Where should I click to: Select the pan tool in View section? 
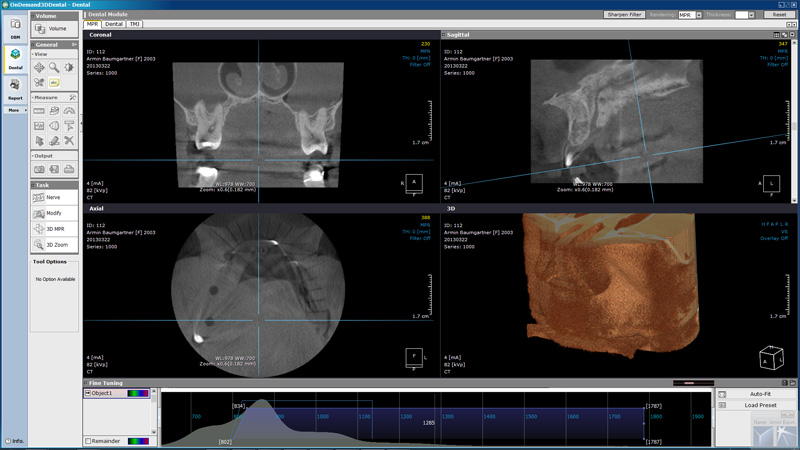pos(39,68)
